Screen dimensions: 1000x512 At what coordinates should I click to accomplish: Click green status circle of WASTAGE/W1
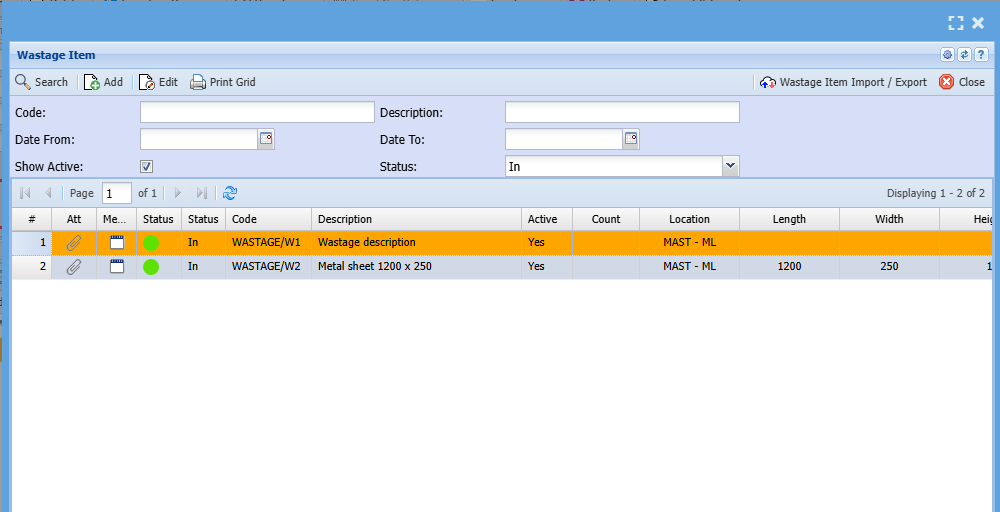click(x=151, y=242)
